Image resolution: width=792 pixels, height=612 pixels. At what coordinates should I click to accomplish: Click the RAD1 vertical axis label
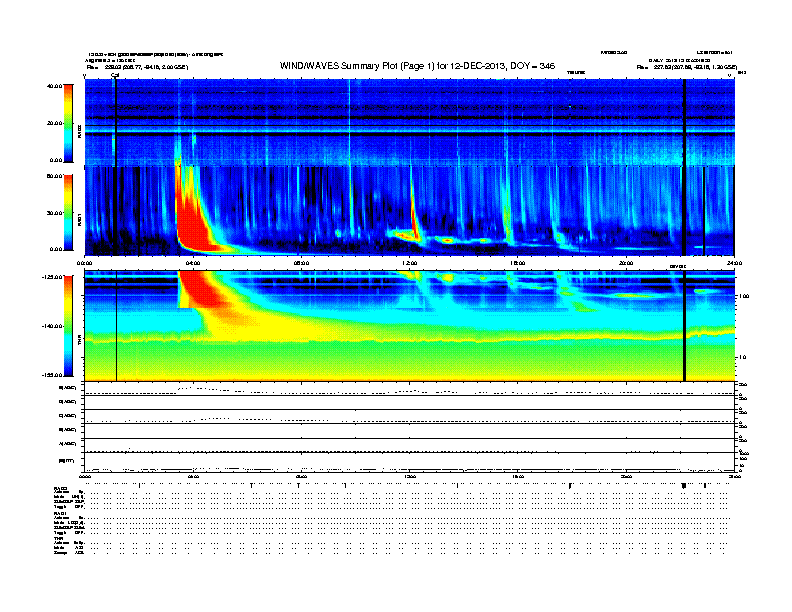tap(79, 219)
